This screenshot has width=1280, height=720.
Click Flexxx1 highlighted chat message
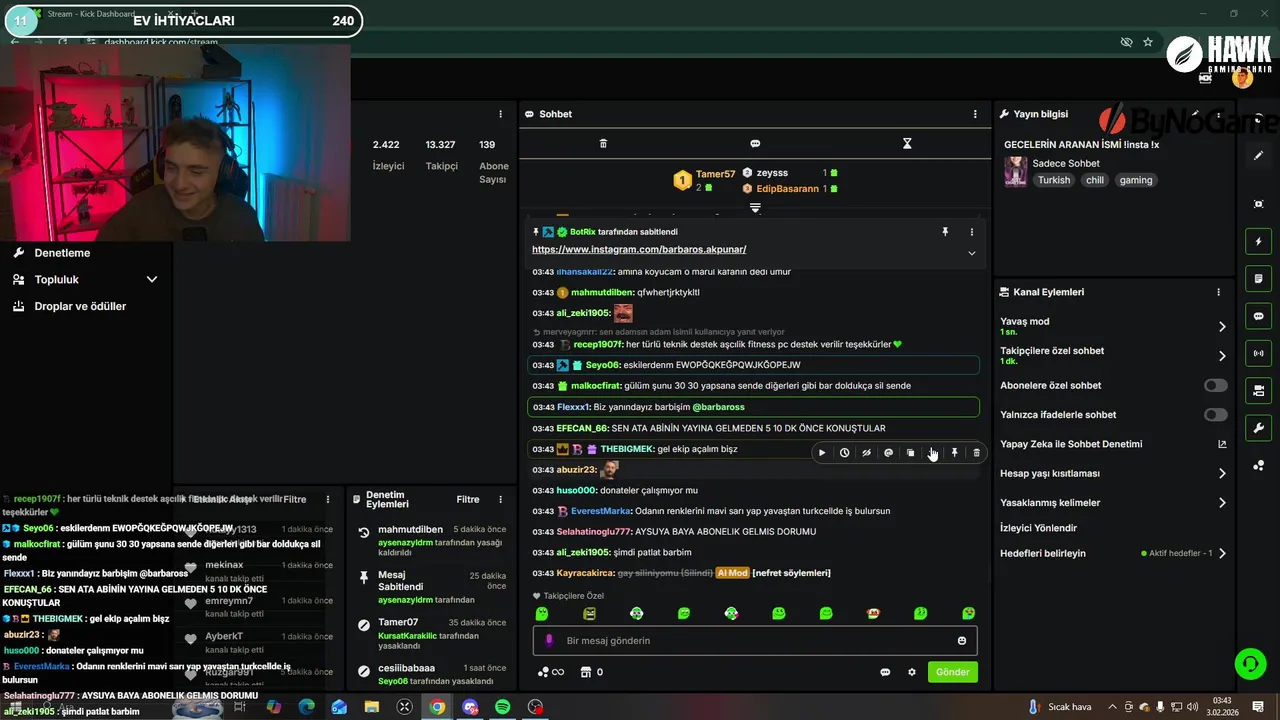coord(753,407)
